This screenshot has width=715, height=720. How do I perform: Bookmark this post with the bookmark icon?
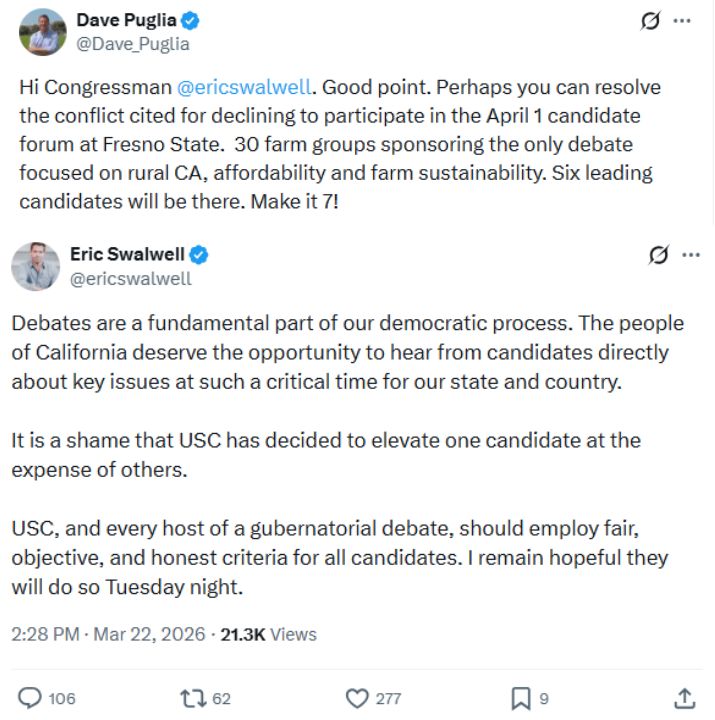click(521, 698)
